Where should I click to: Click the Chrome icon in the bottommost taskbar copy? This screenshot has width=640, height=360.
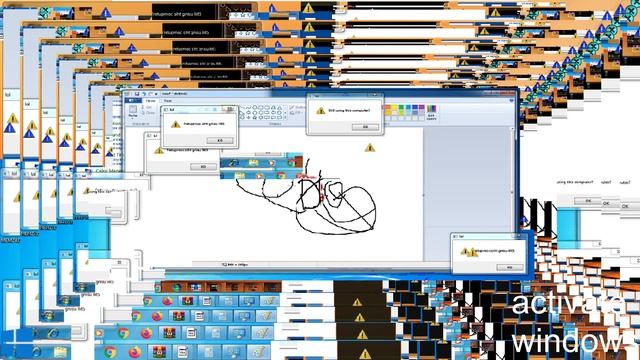[109, 351]
